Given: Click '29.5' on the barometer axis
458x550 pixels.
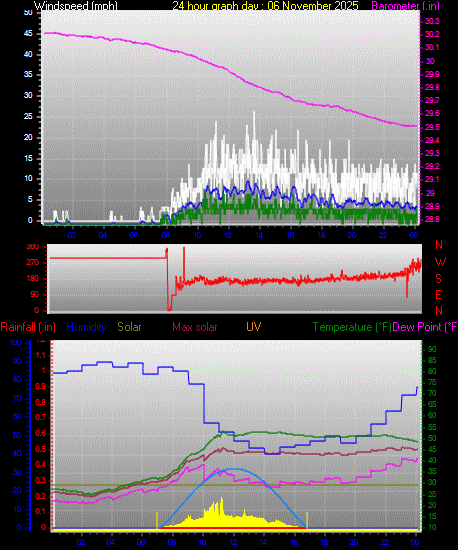Looking at the screenshot, I should tap(432, 127).
